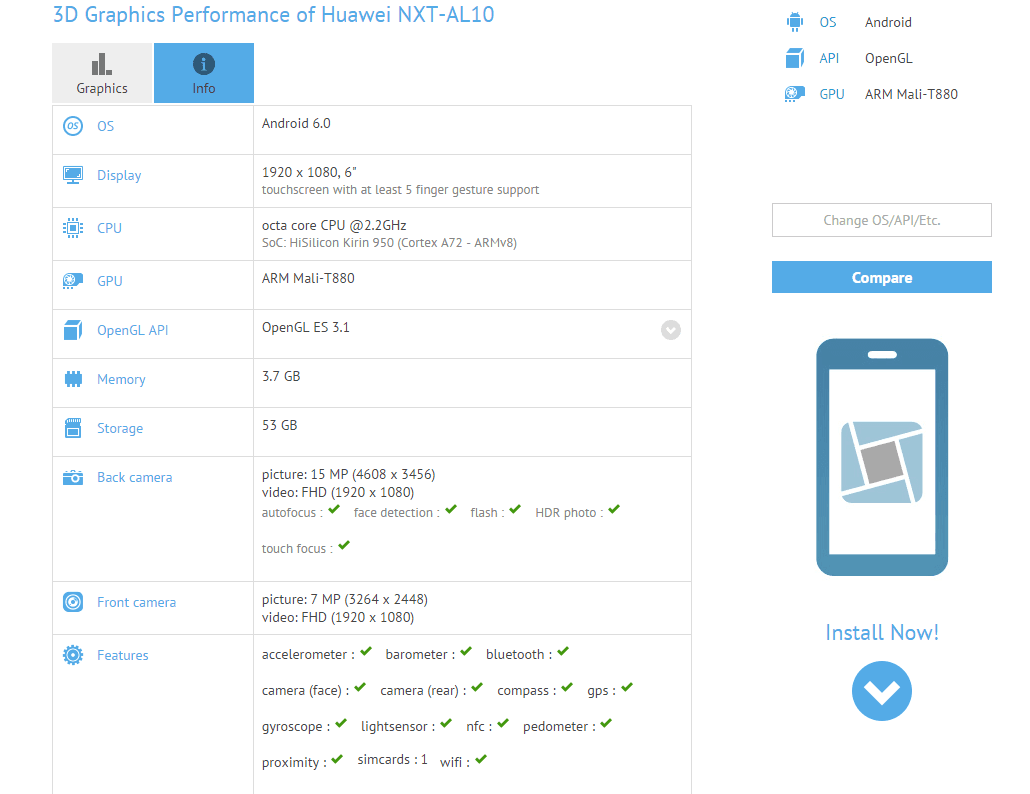Click the Features row label

pyautogui.click(x=123, y=655)
